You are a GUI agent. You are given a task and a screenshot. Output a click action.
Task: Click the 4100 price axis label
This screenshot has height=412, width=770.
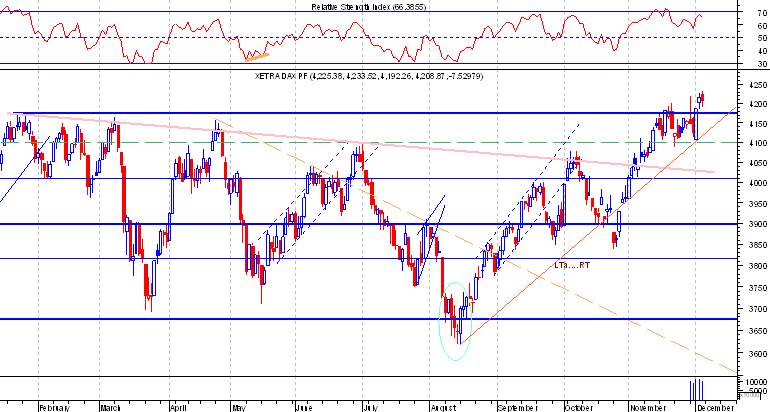click(758, 143)
